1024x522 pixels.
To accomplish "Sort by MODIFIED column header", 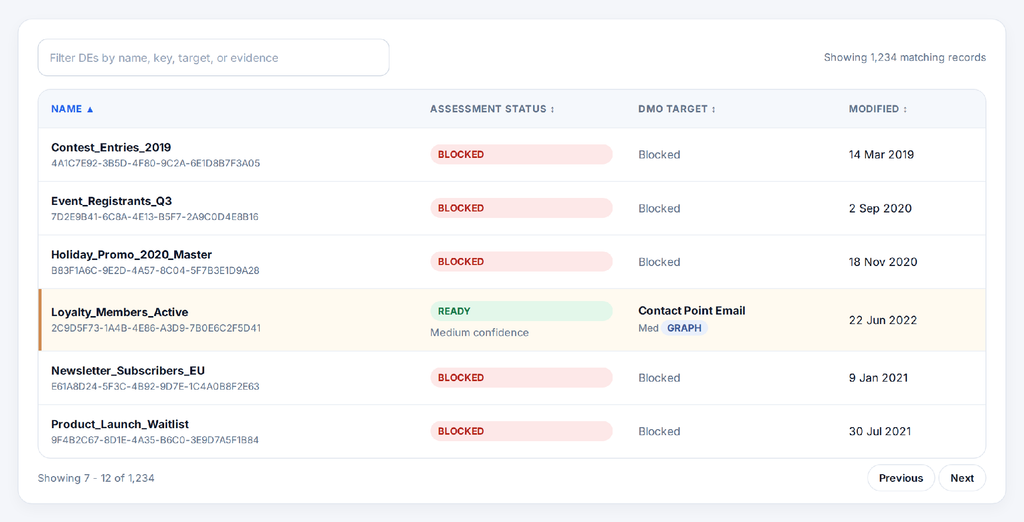I will (878, 109).
